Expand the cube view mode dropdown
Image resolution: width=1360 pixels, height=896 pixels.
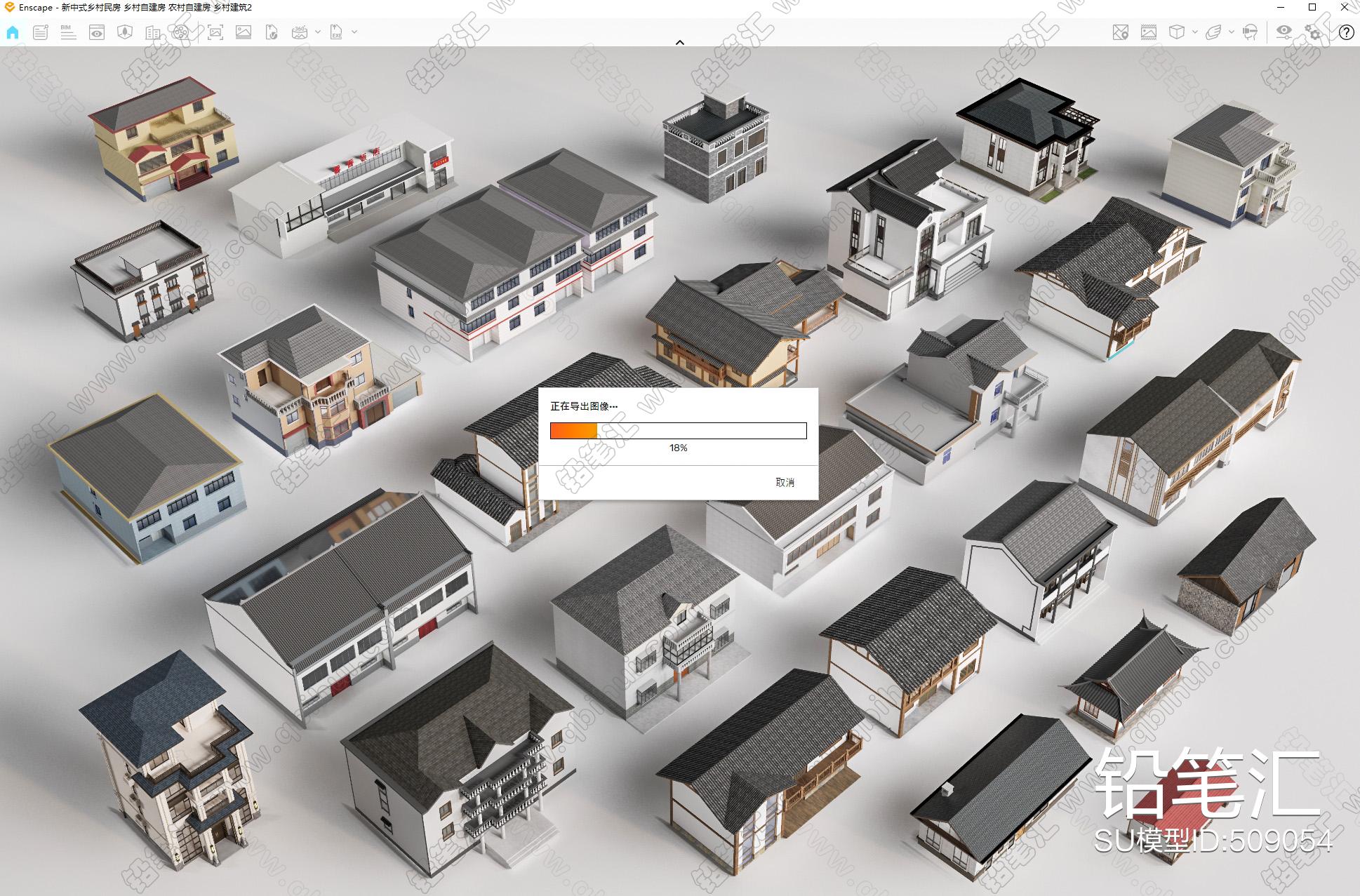tap(1194, 32)
